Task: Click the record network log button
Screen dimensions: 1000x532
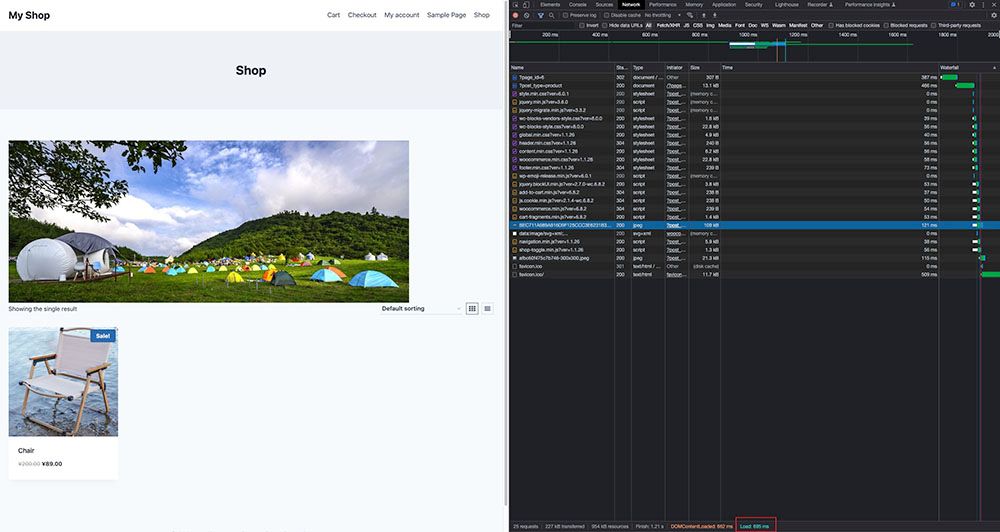Action: click(515, 15)
